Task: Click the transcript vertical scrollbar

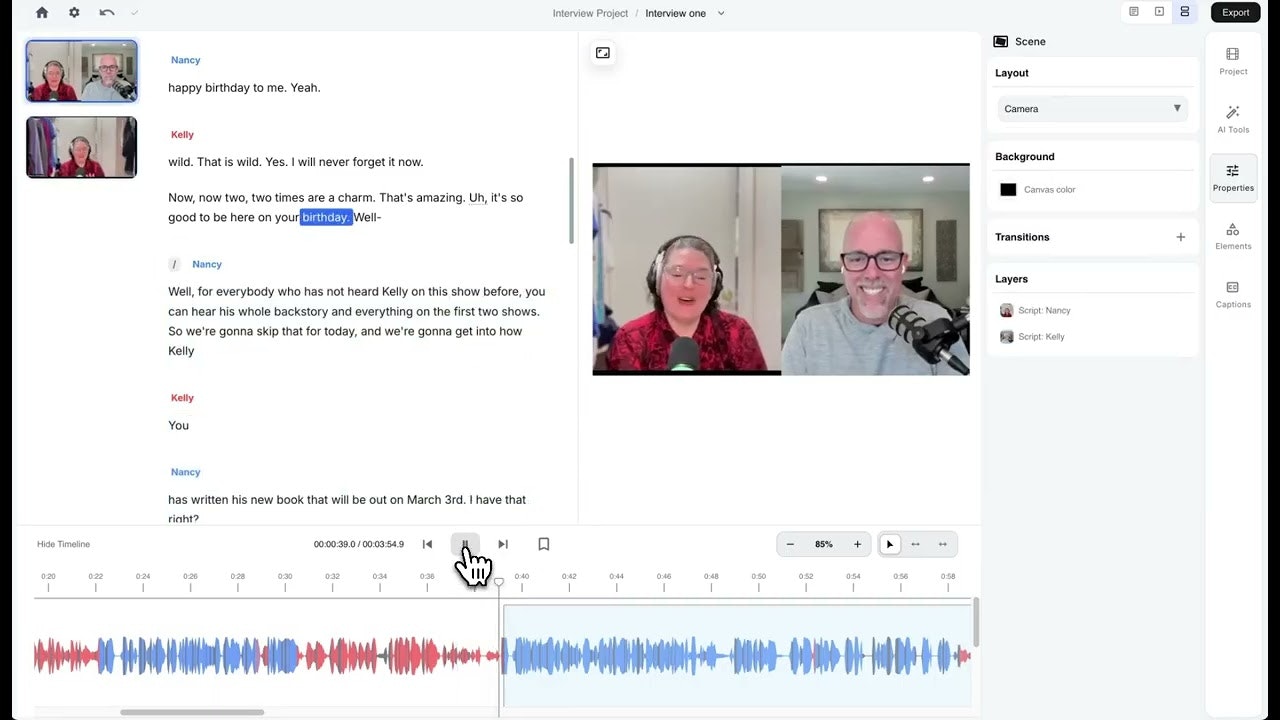Action: (572, 200)
